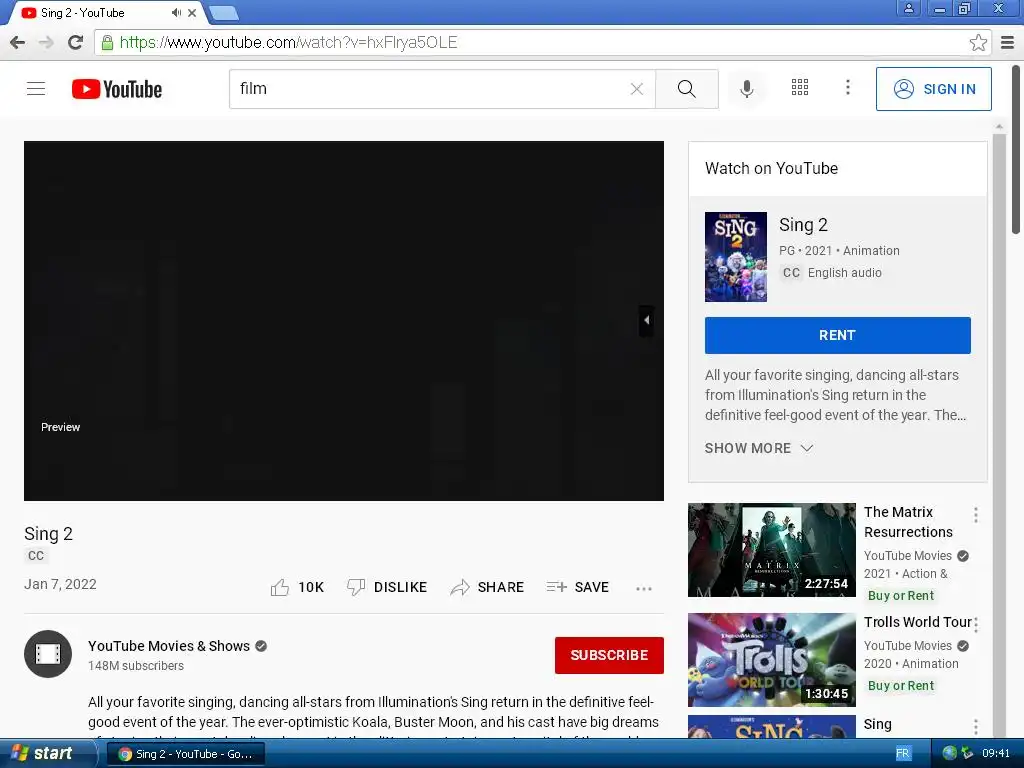Collapse side panel arrow on video player
The height and width of the screenshot is (768, 1024).
click(647, 320)
